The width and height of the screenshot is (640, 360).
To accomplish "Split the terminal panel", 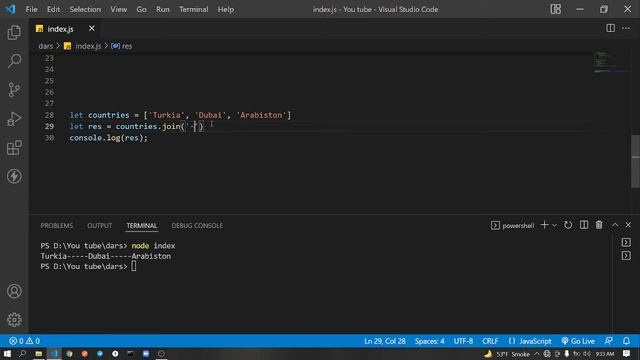I will pyautogui.click(x=584, y=225).
